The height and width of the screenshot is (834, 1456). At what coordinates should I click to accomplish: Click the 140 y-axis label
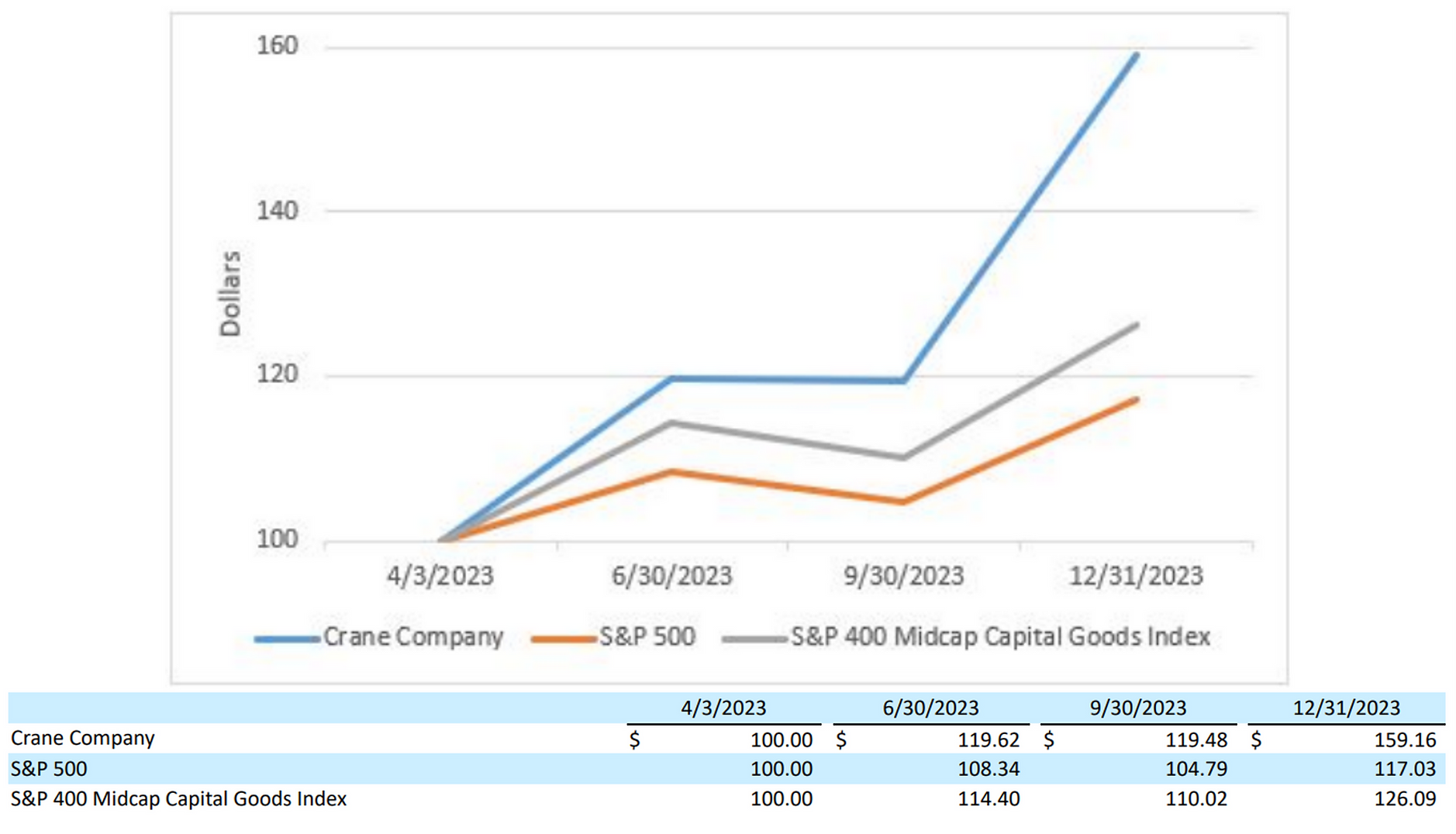(x=278, y=210)
